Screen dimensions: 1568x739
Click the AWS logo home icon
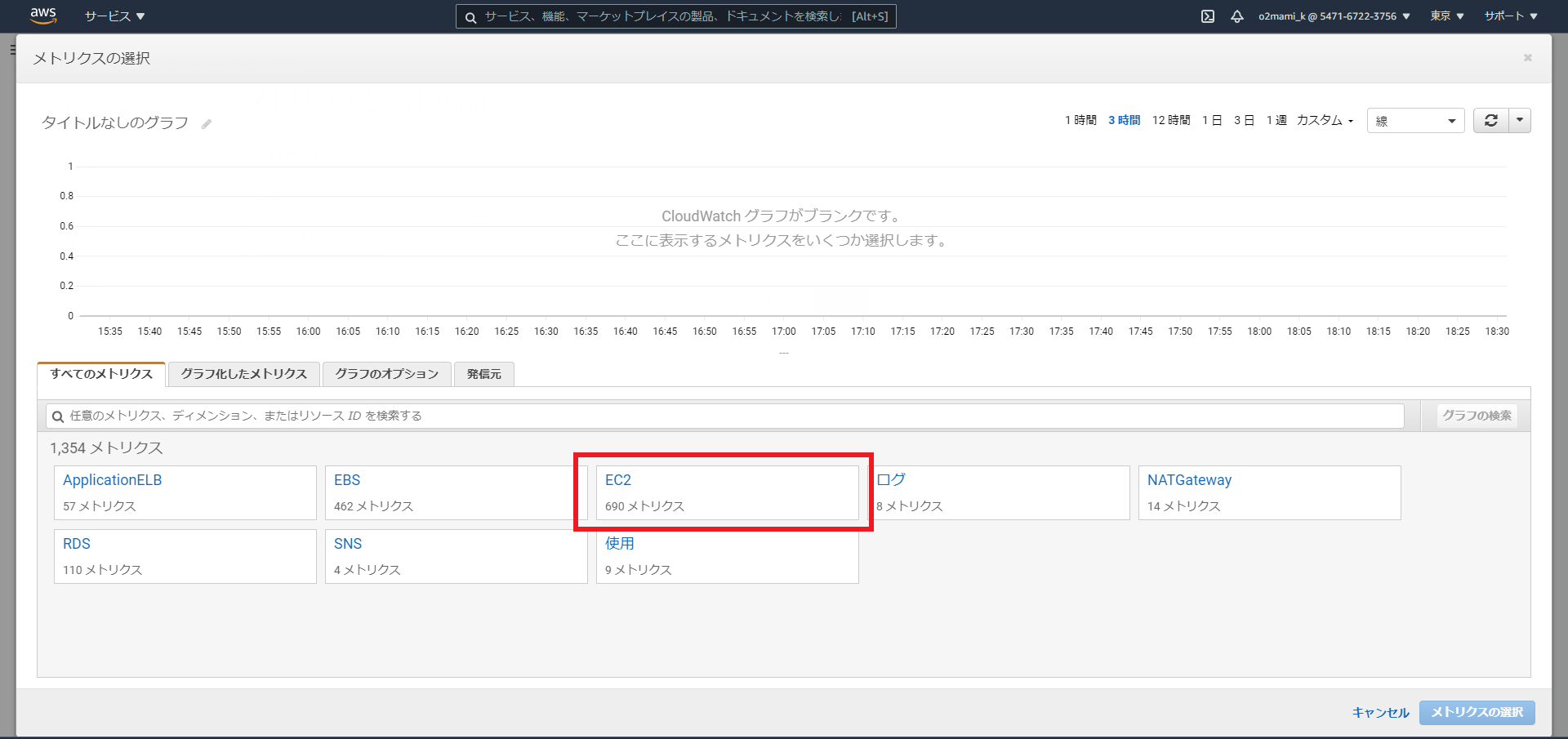click(x=43, y=16)
